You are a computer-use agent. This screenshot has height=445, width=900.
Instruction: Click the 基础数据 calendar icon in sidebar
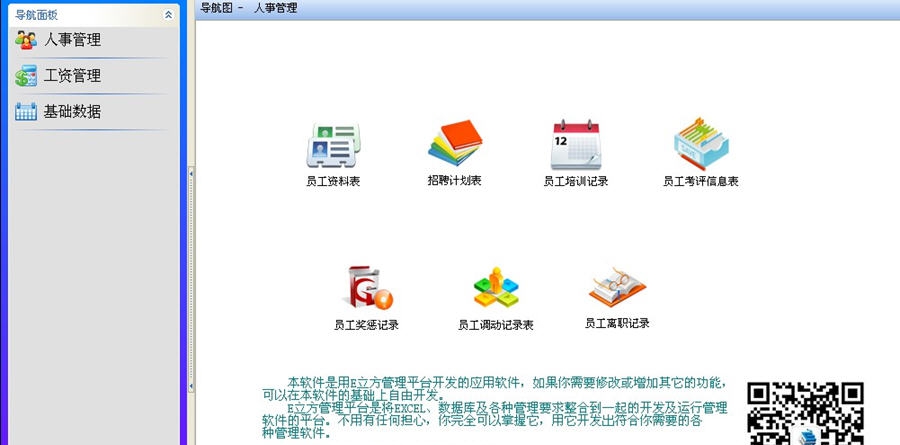tap(26, 111)
